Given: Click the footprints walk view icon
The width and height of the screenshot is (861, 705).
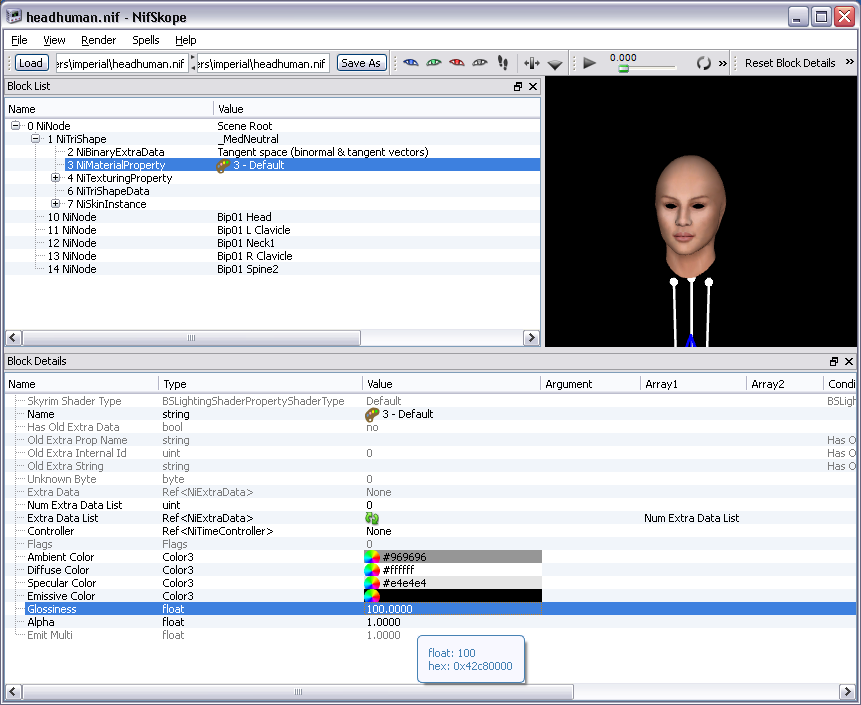Looking at the screenshot, I should pos(503,63).
